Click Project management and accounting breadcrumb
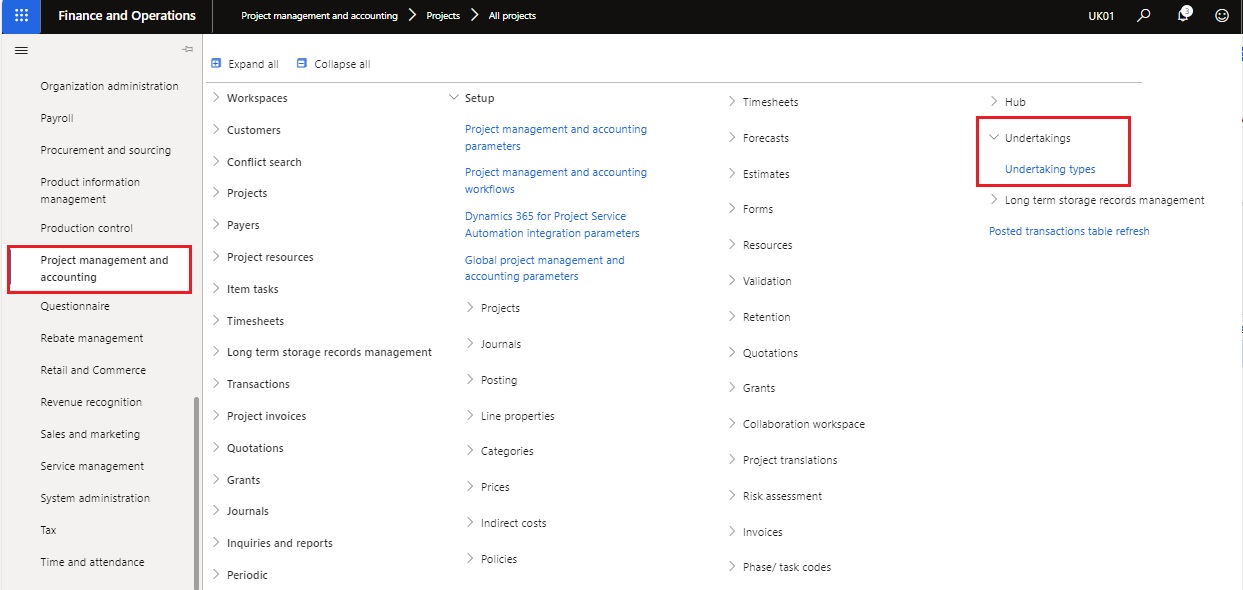1243x590 pixels. 319,16
